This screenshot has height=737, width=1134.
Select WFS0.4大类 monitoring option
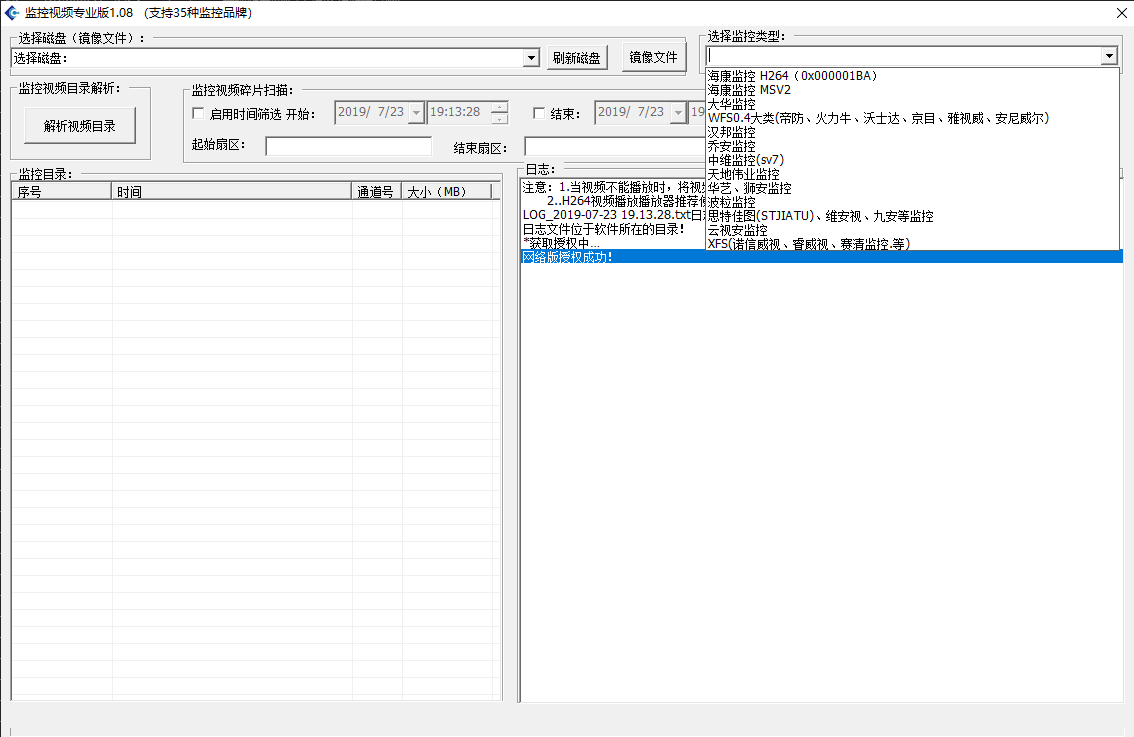(x=913, y=118)
